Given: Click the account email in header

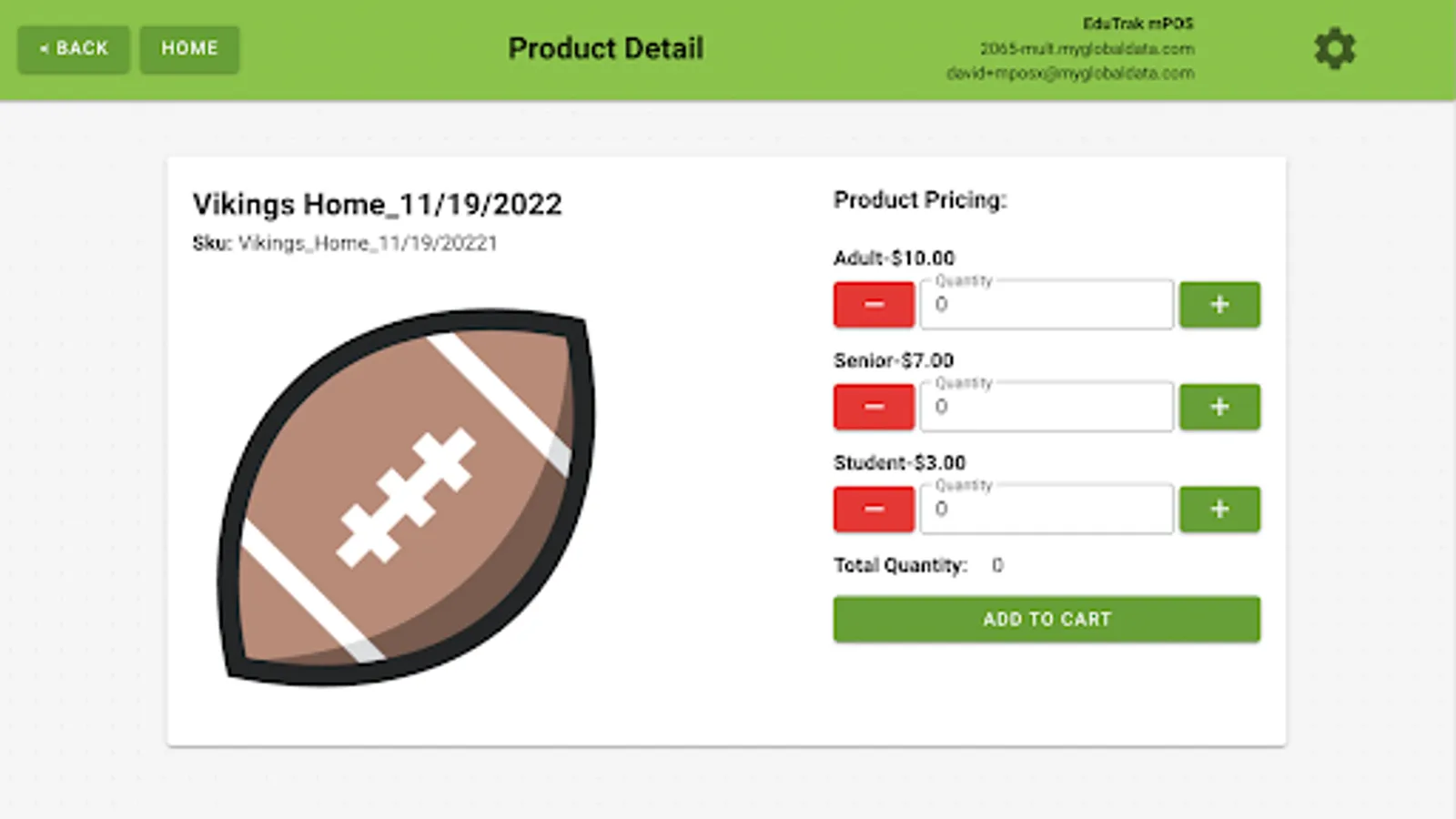Looking at the screenshot, I should (1070, 73).
